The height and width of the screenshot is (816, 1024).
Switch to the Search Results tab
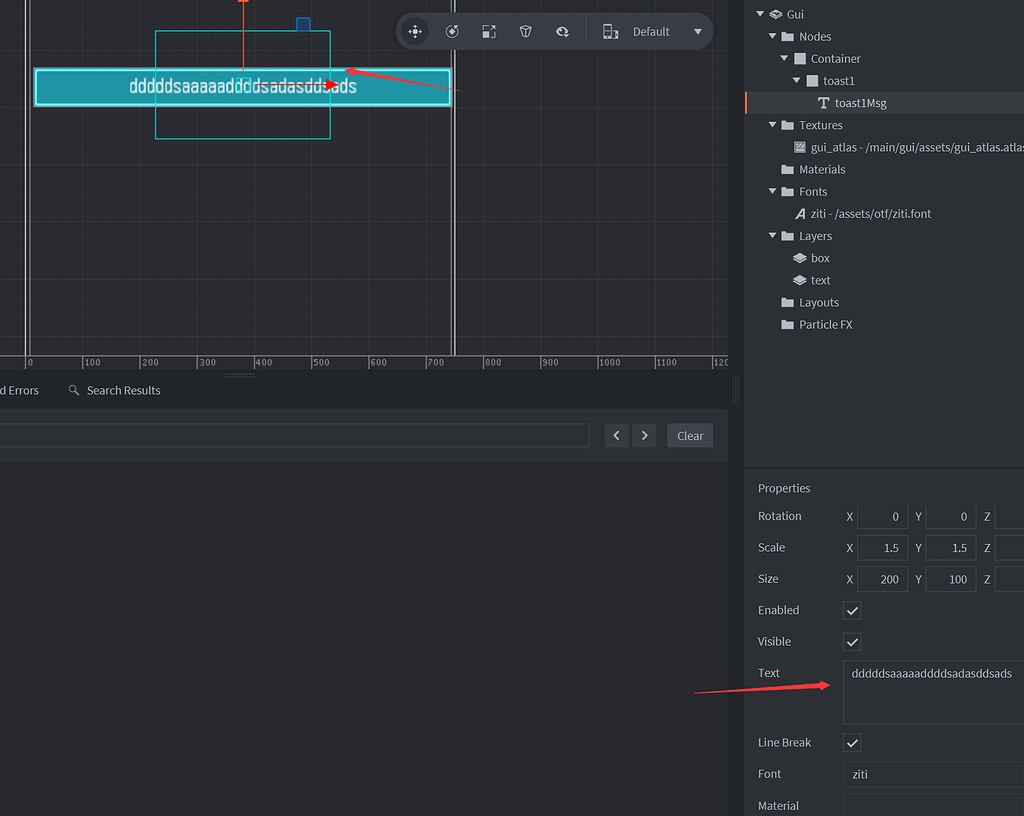123,390
